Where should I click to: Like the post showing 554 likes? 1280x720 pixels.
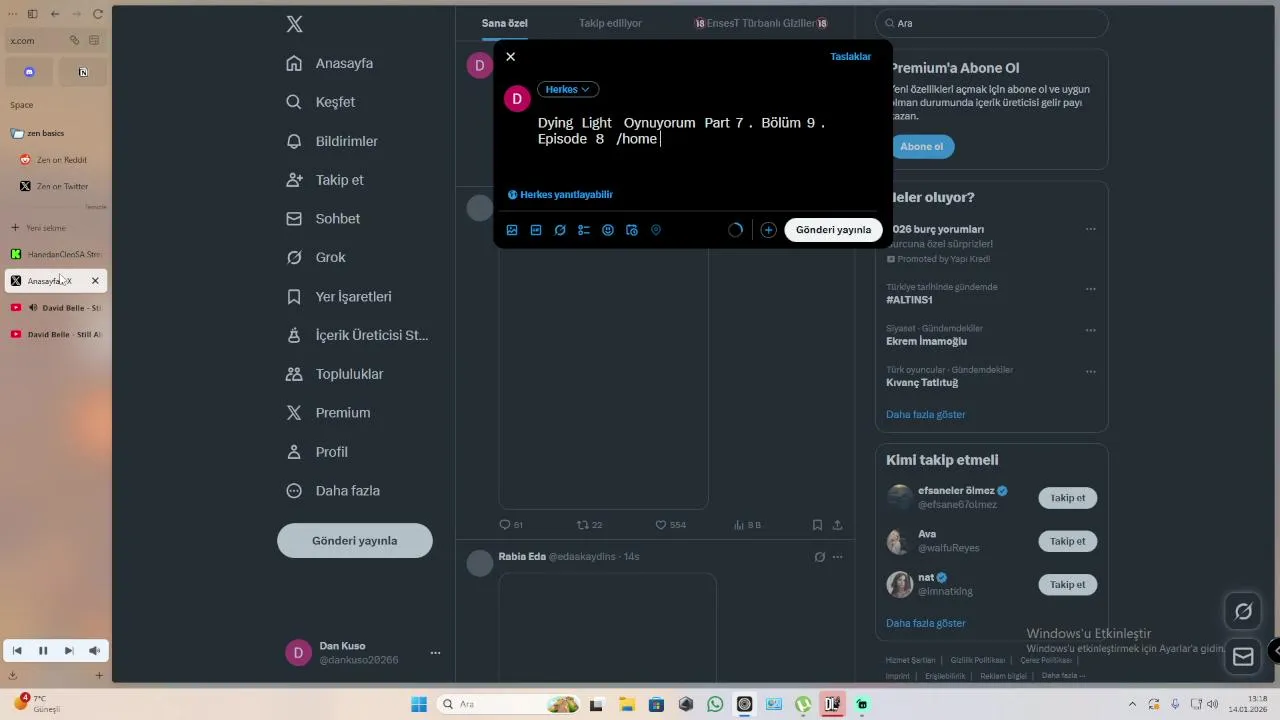pyautogui.click(x=670, y=525)
